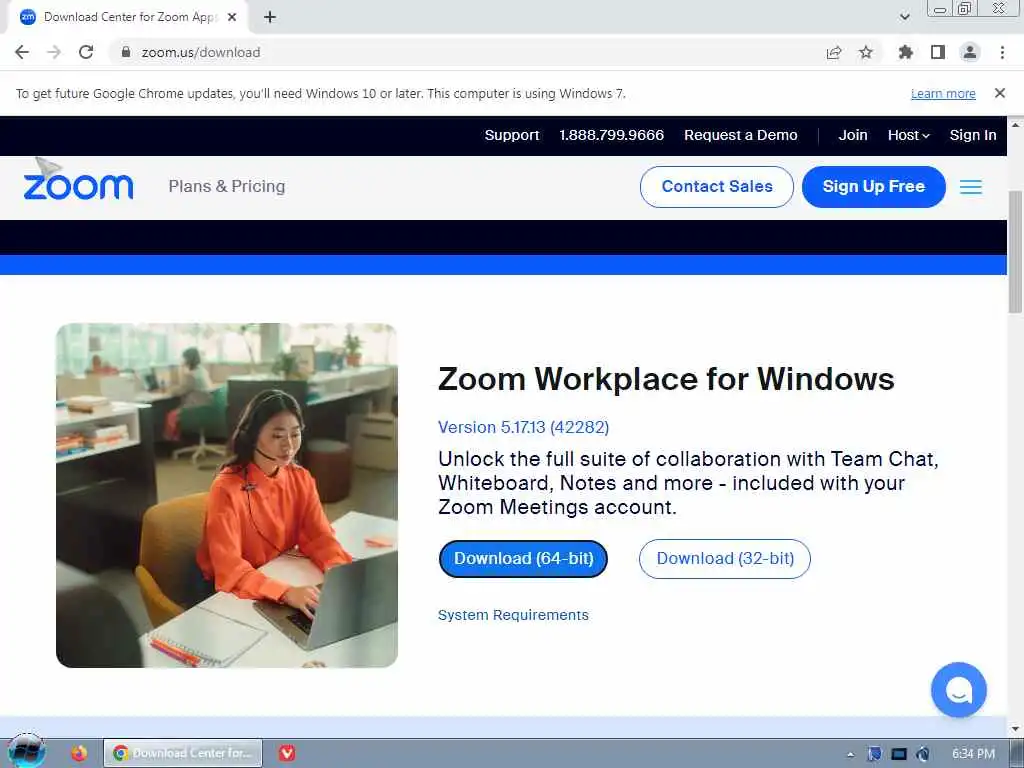Dismiss the Chrome update notification bar
1024x768 pixels.
point(1000,93)
